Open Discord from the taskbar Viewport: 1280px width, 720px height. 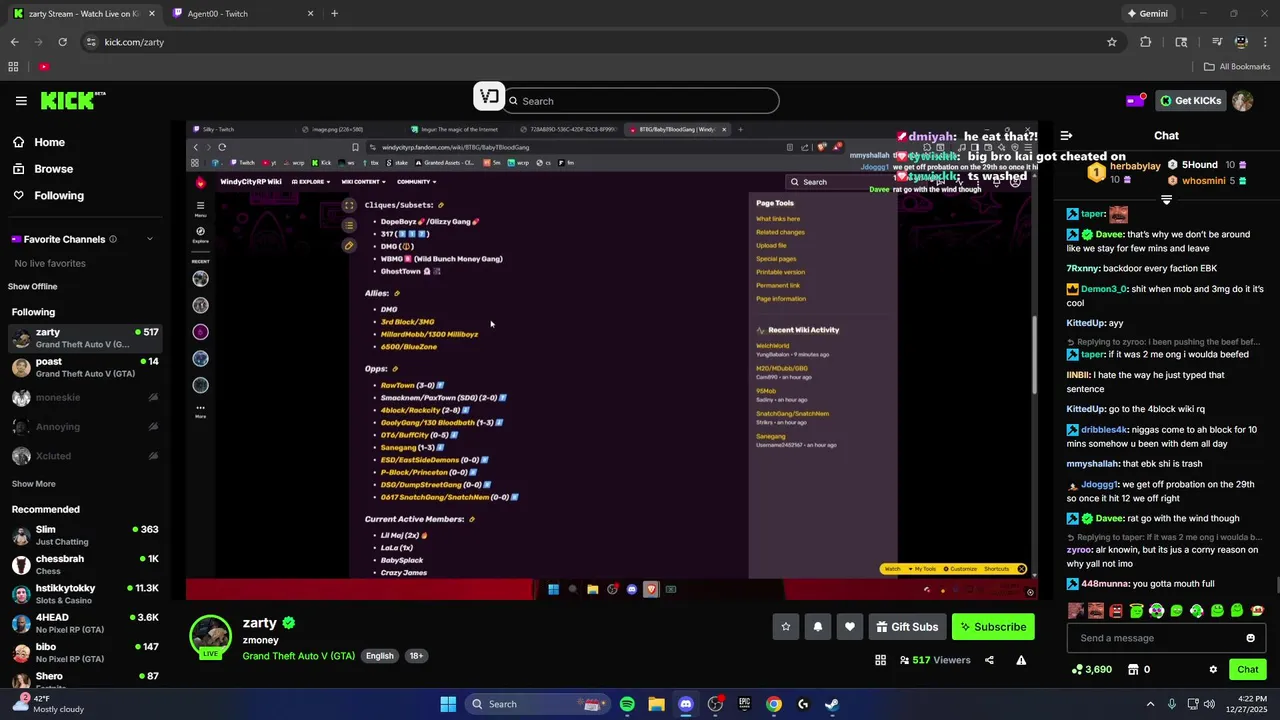(686, 704)
